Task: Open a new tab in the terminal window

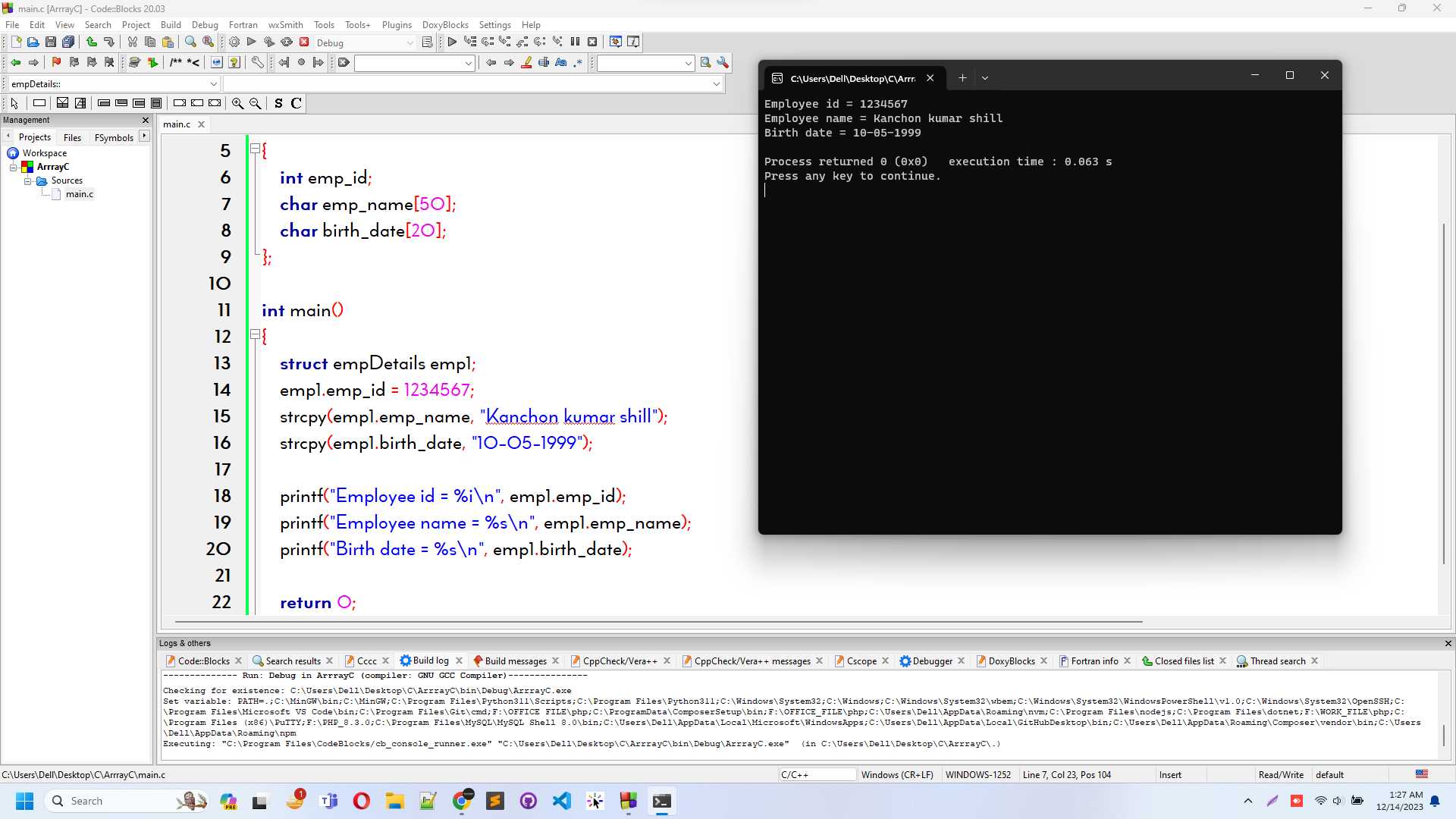Action: (x=962, y=77)
